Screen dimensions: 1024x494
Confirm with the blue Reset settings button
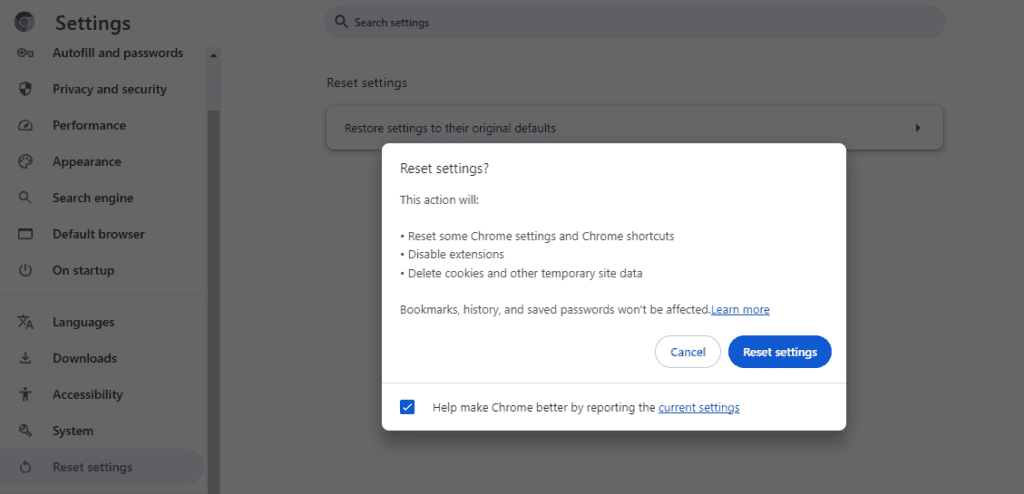tap(780, 352)
